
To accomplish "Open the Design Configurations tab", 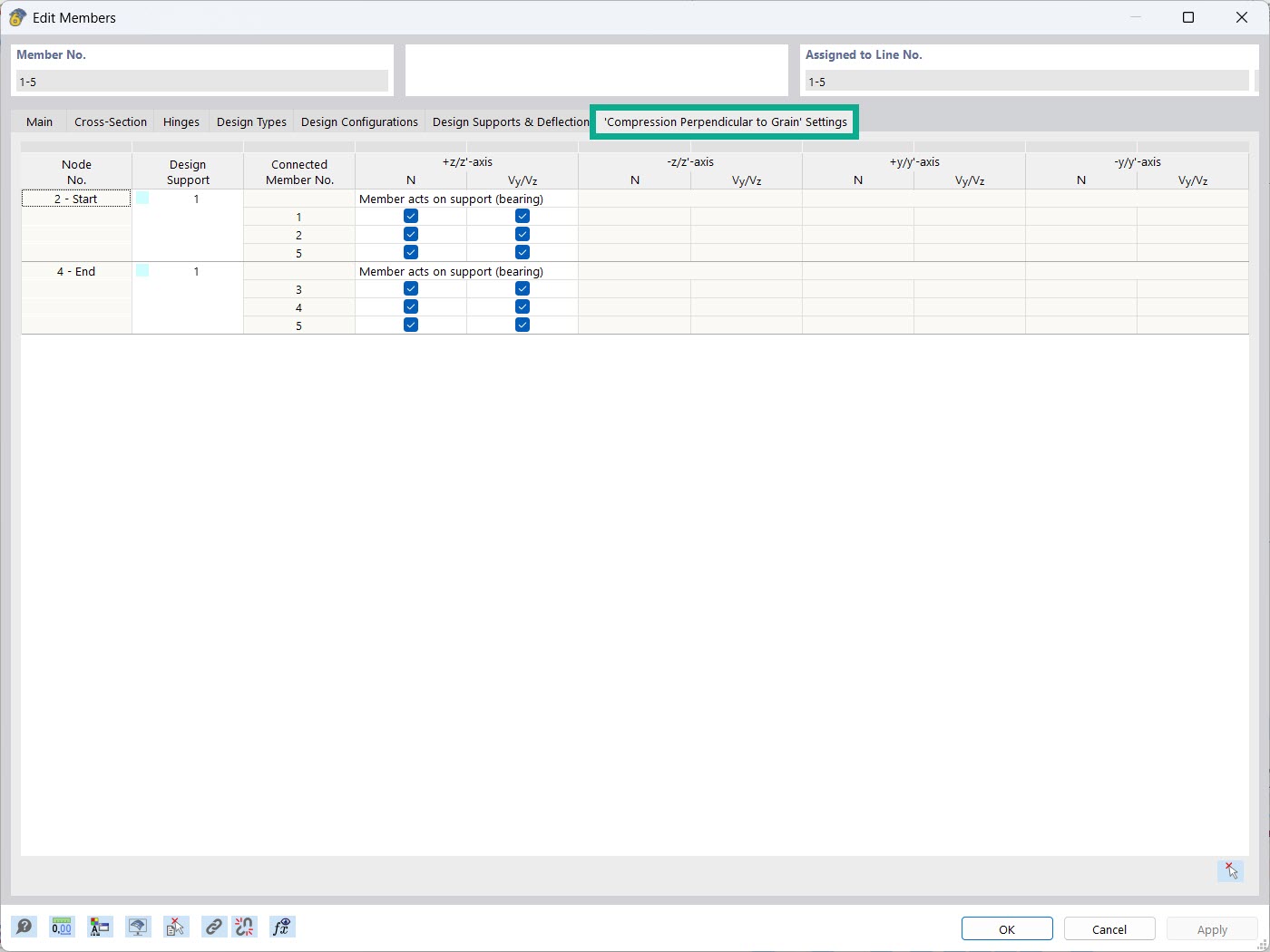I will 359,121.
